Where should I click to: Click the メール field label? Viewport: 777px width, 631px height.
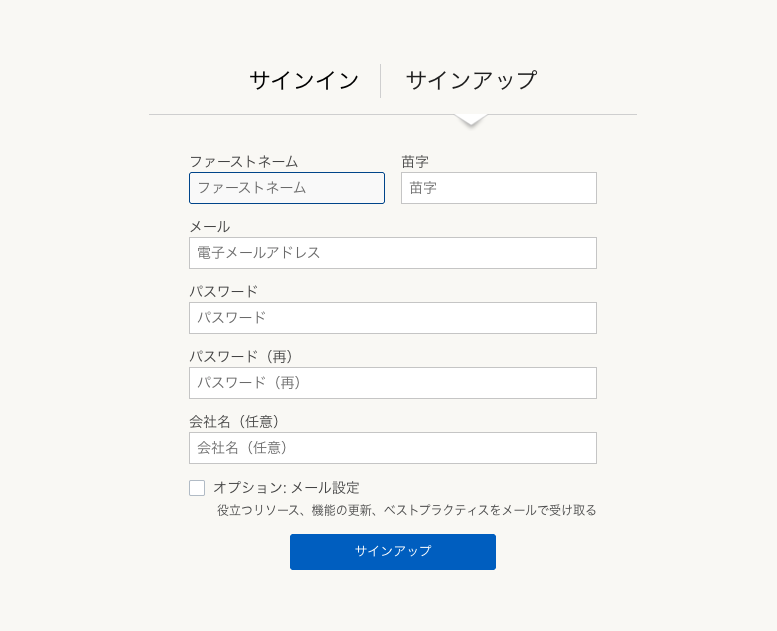click(209, 227)
